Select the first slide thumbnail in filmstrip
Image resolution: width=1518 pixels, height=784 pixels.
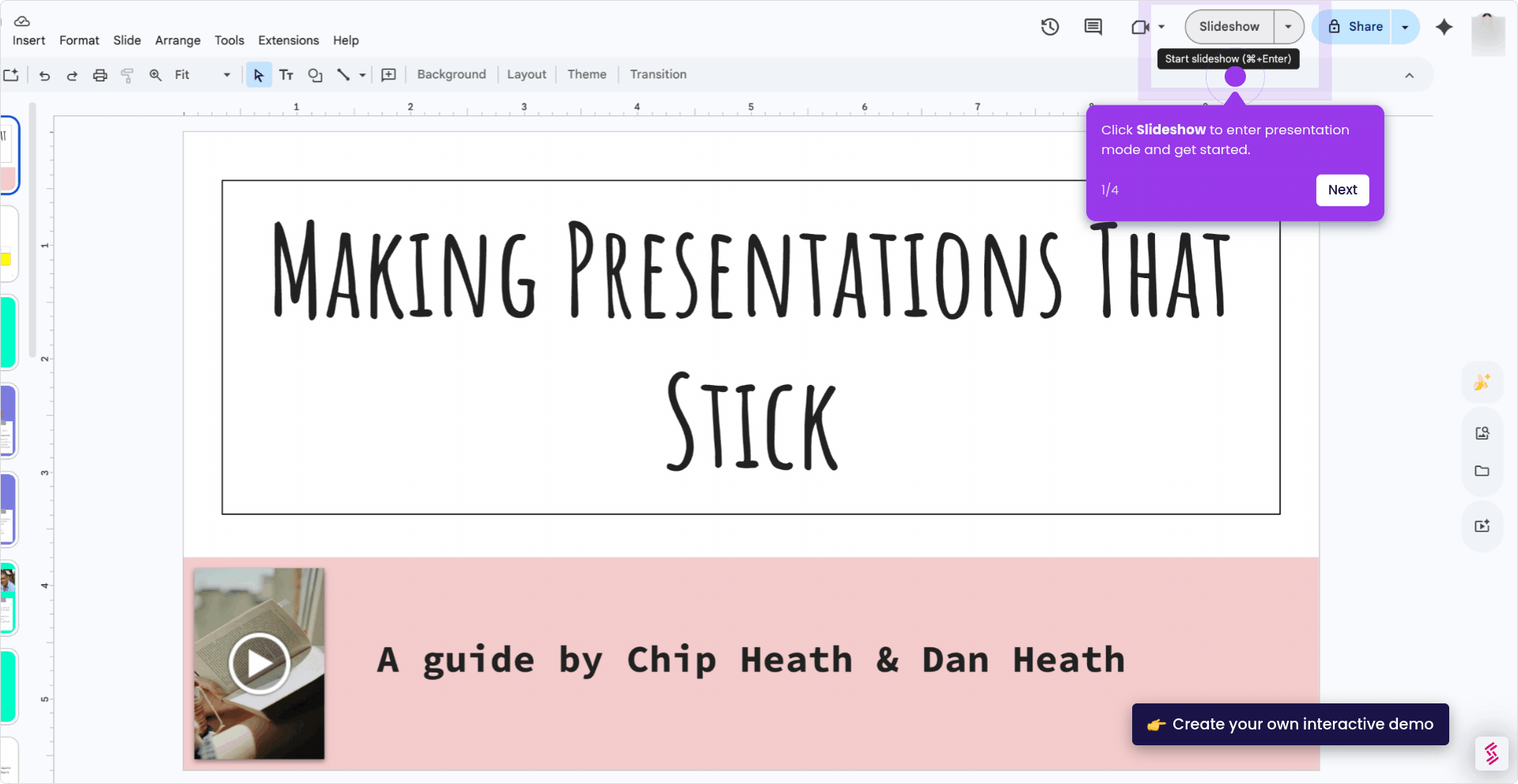tap(9, 155)
